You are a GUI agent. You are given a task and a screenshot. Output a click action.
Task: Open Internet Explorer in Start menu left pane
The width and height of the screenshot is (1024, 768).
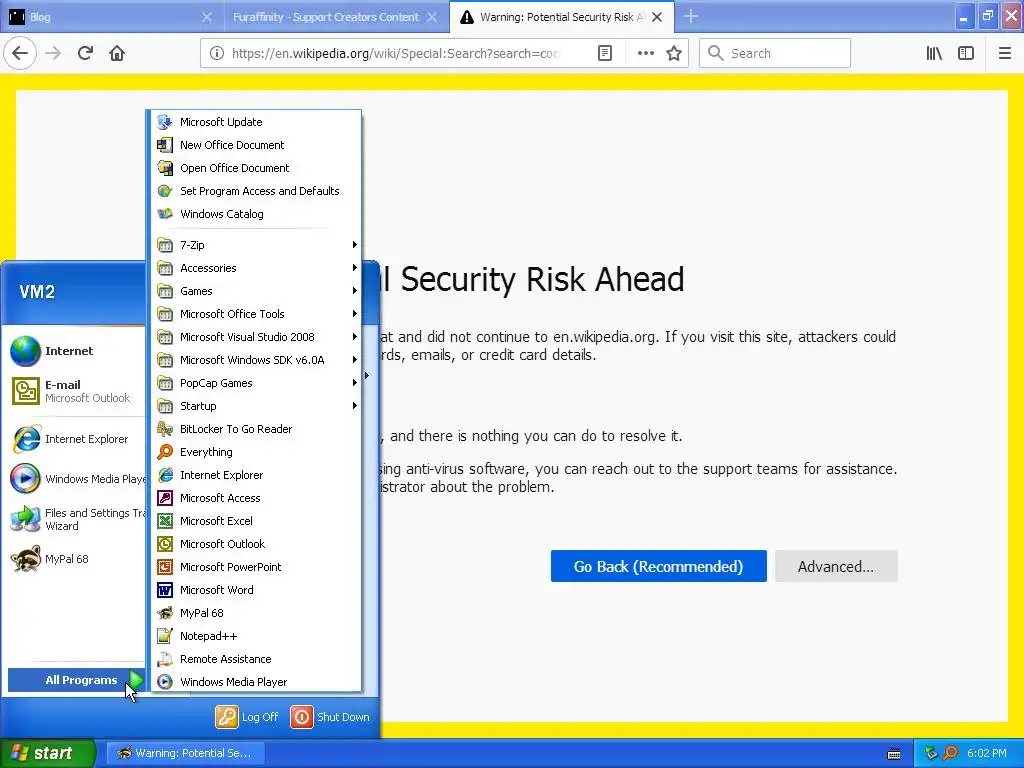[x=76, y=439]
